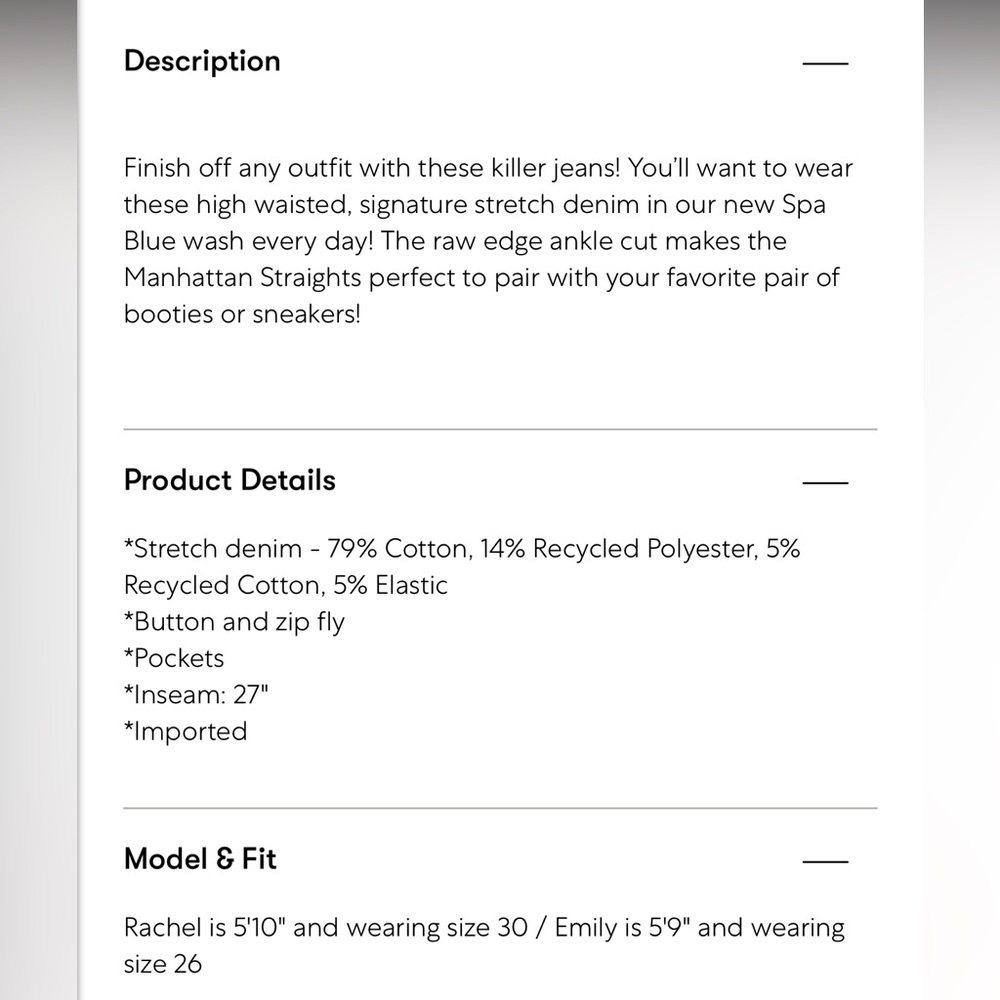The width and height of the screenshot is (1000, 1000).
Task: Click the 'Spa' word in description
Action: [804, 205]
